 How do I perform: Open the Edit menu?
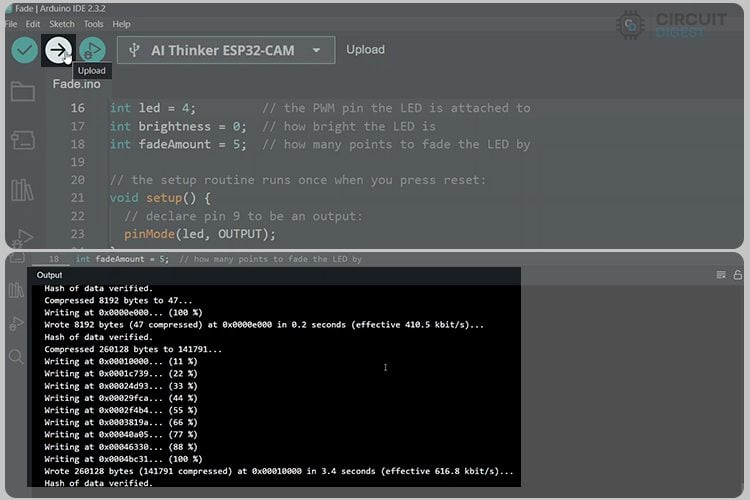(x=33, y=23)
